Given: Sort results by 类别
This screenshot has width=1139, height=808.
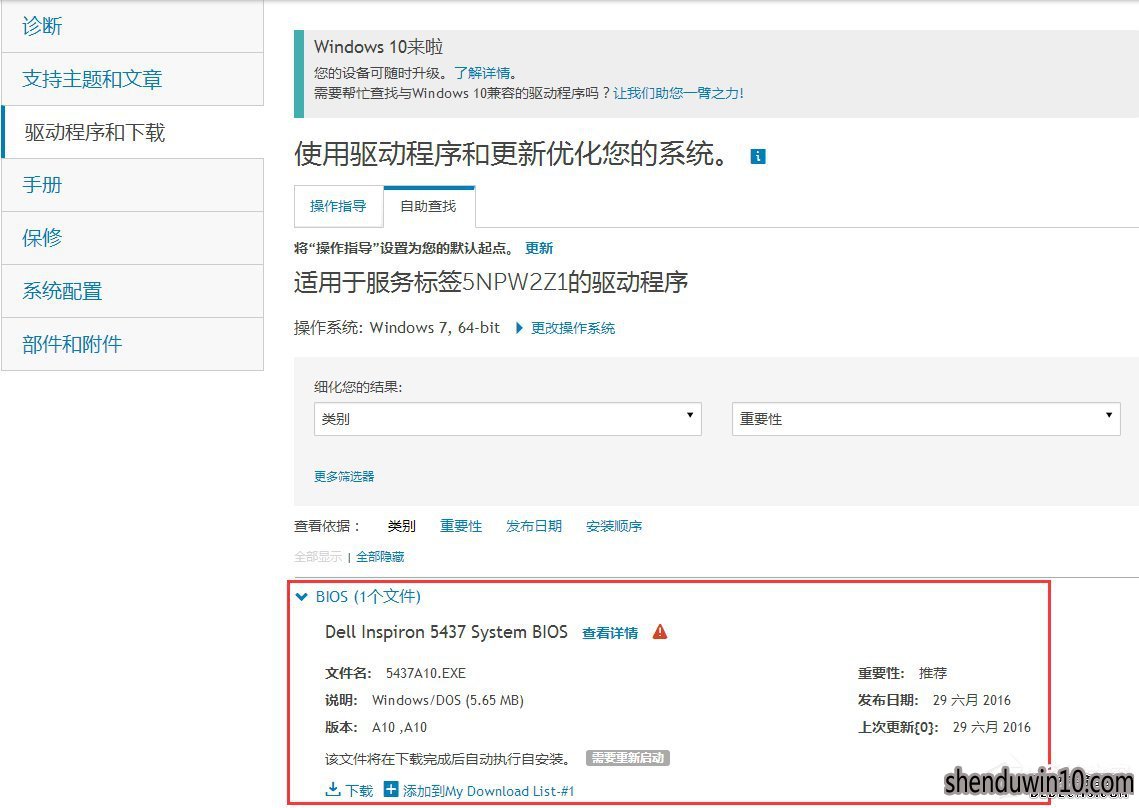Looking at the screenshot, I should (402, 526).
